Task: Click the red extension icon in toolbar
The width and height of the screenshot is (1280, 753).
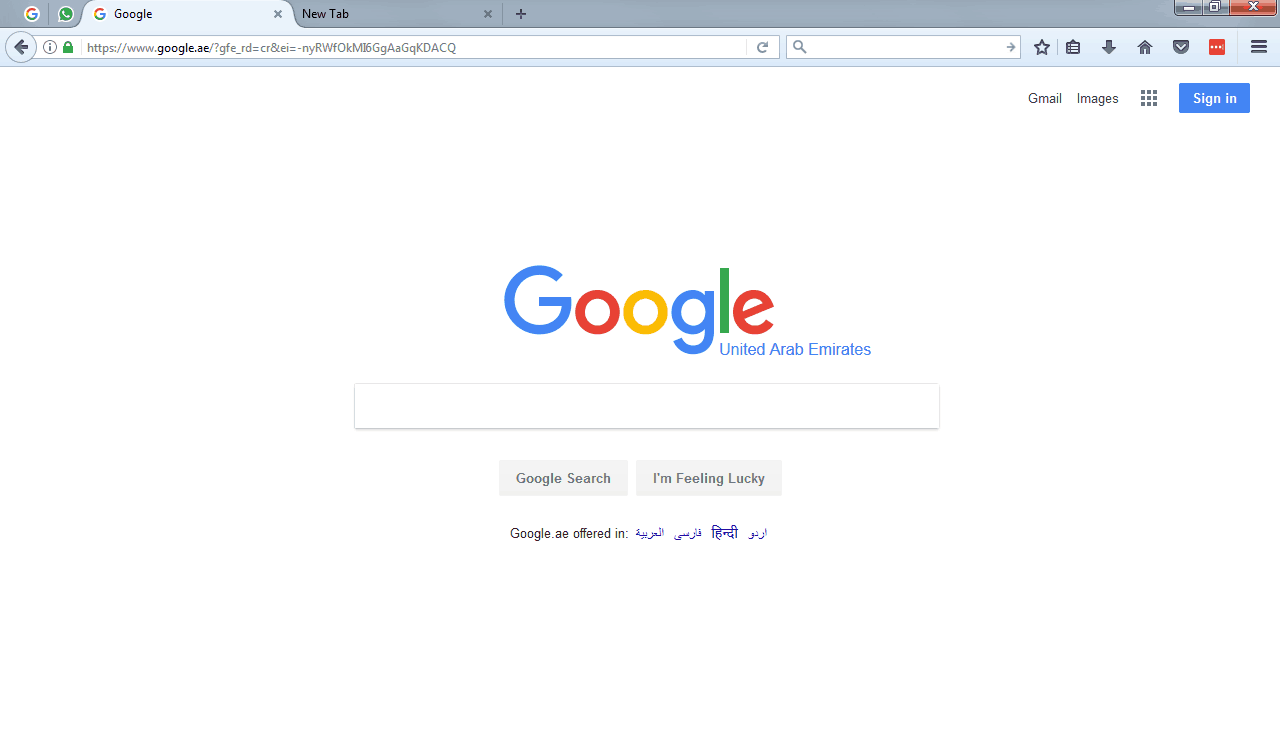Action: coord(1217,47)
